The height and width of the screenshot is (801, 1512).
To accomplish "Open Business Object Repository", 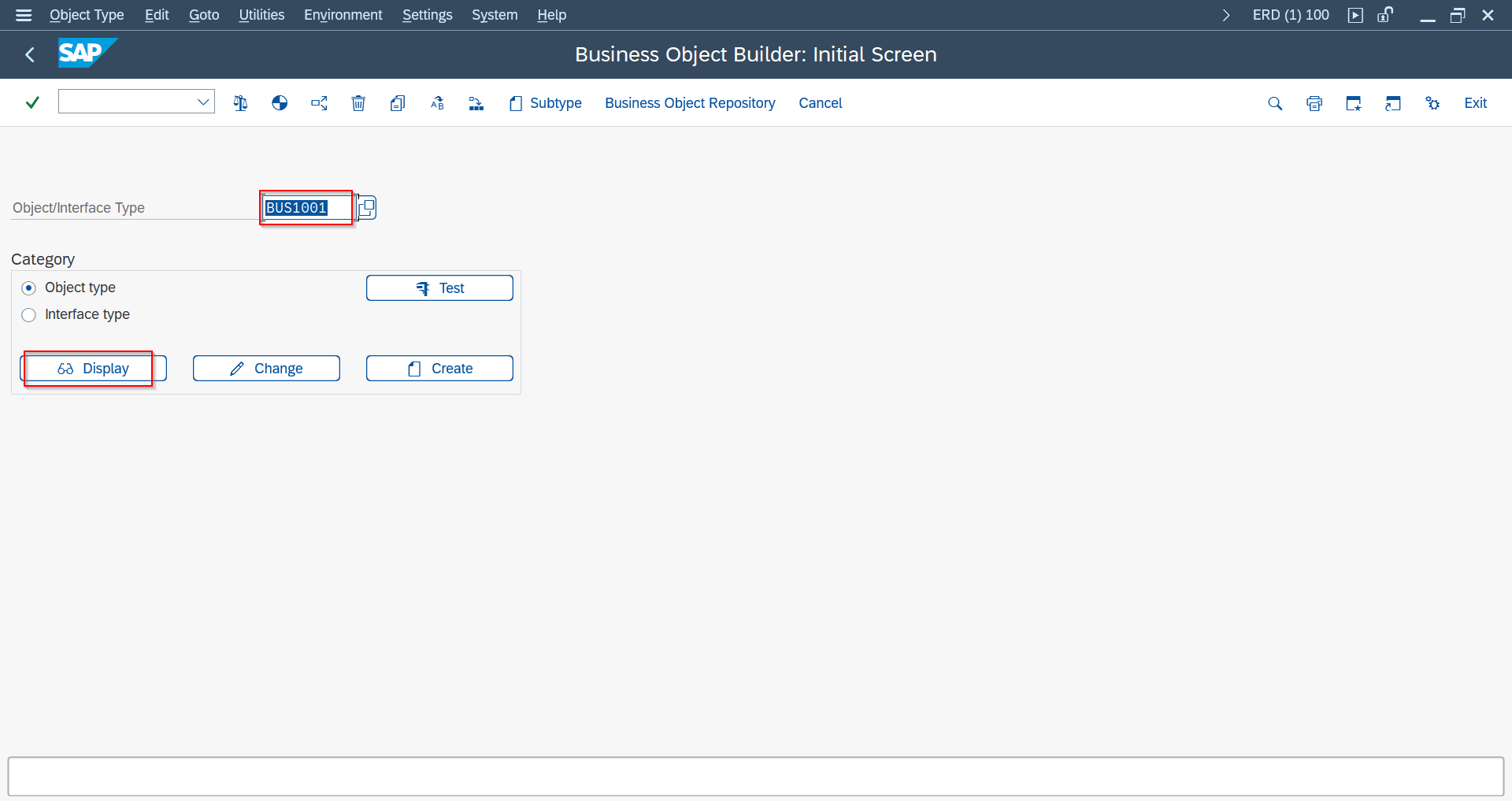I will coord(690,103).
